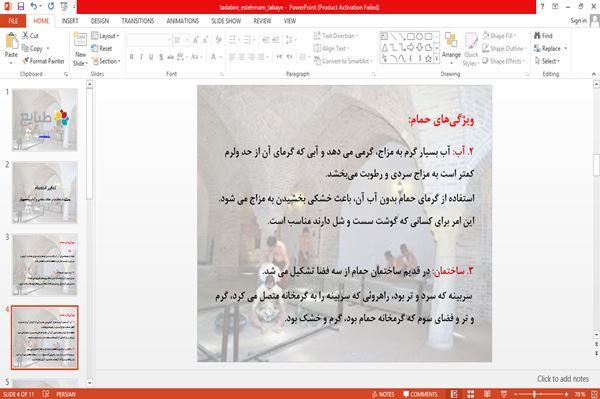Switch to the DESIGN tab
The width and height of the screenshot is (600, 399).
coord(99,21)
